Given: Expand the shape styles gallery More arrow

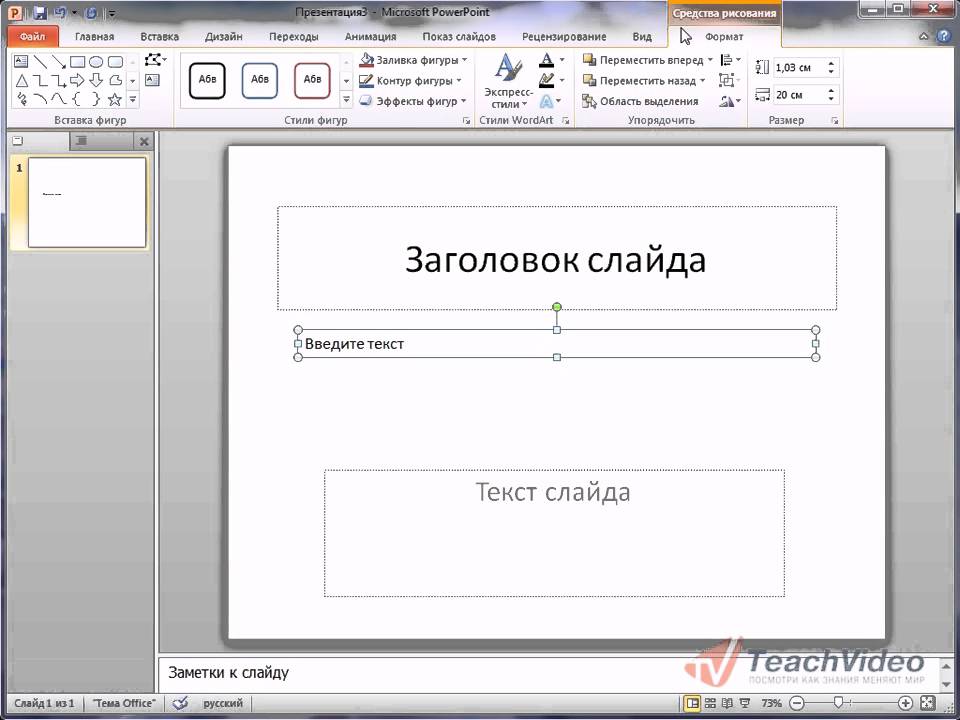Looking at the screenshot, I should click(346, 99).
